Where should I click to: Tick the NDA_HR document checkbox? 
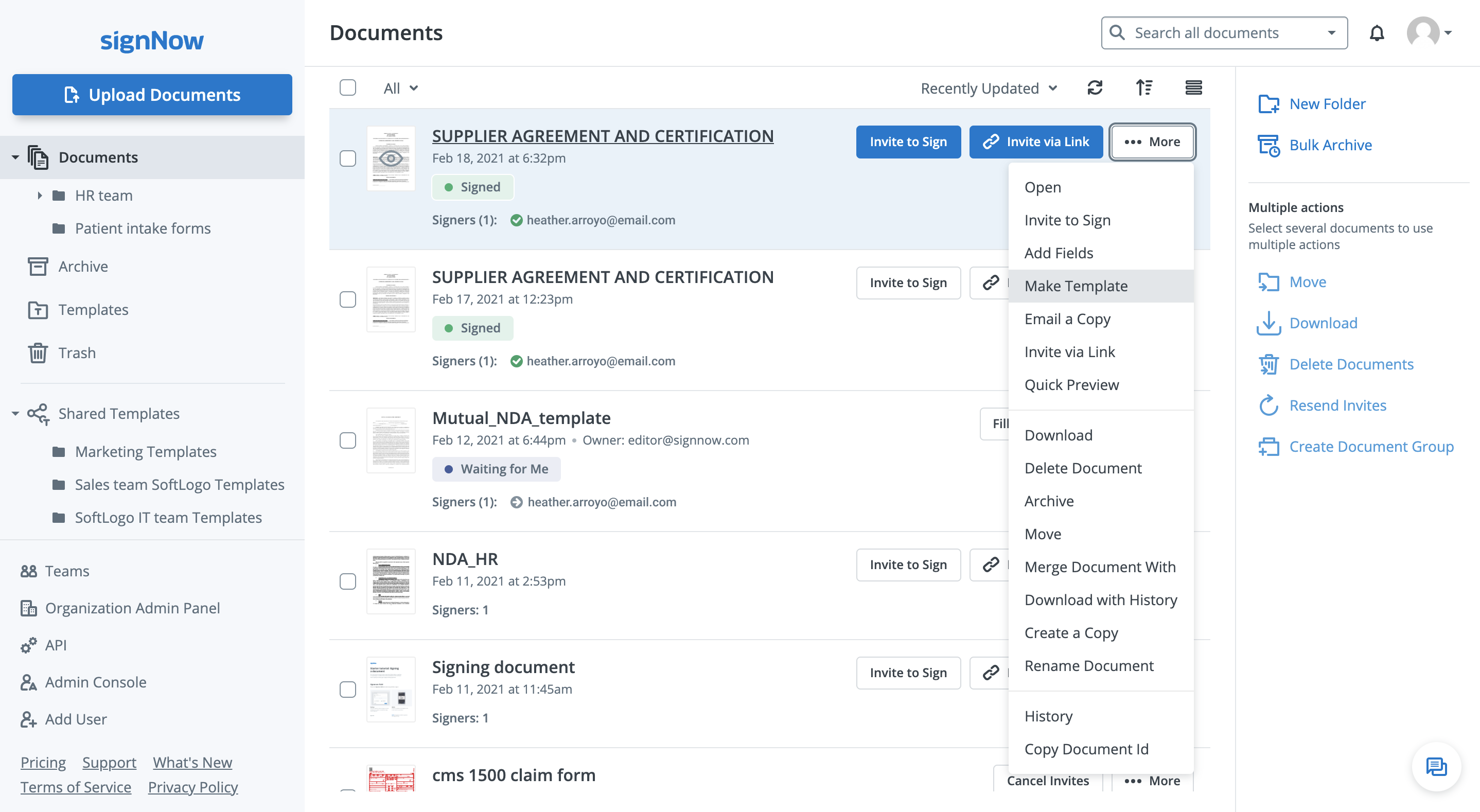[x=347, y=581]
